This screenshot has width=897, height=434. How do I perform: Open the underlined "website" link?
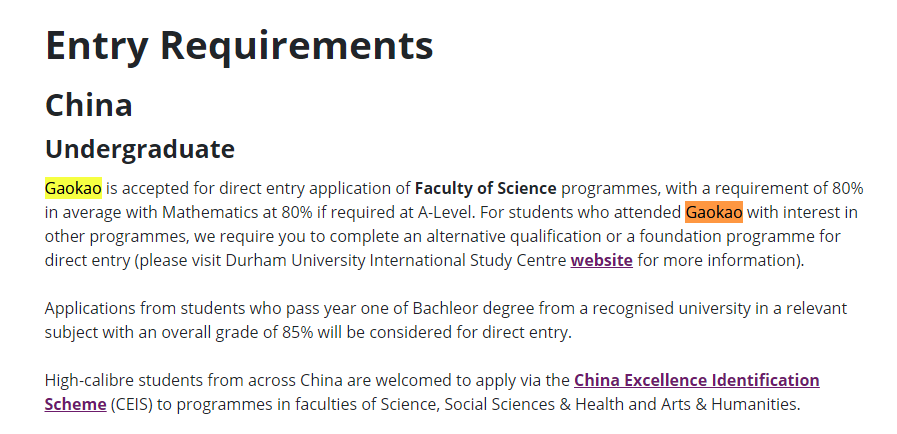tap(601, 260)
